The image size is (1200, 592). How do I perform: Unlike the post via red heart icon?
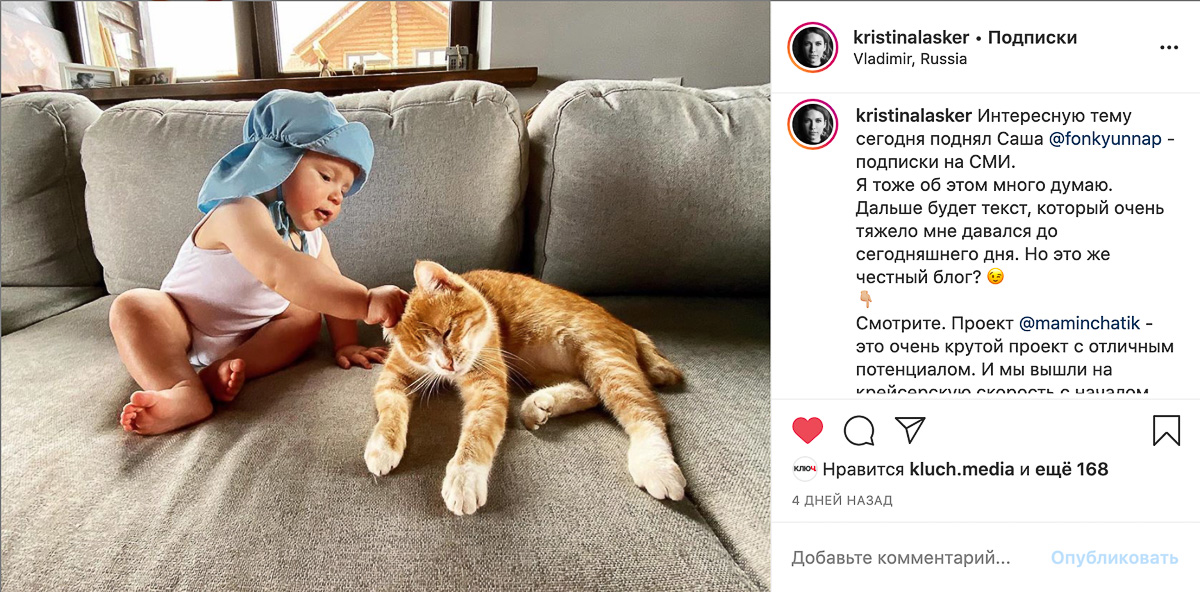coord(807,430)
